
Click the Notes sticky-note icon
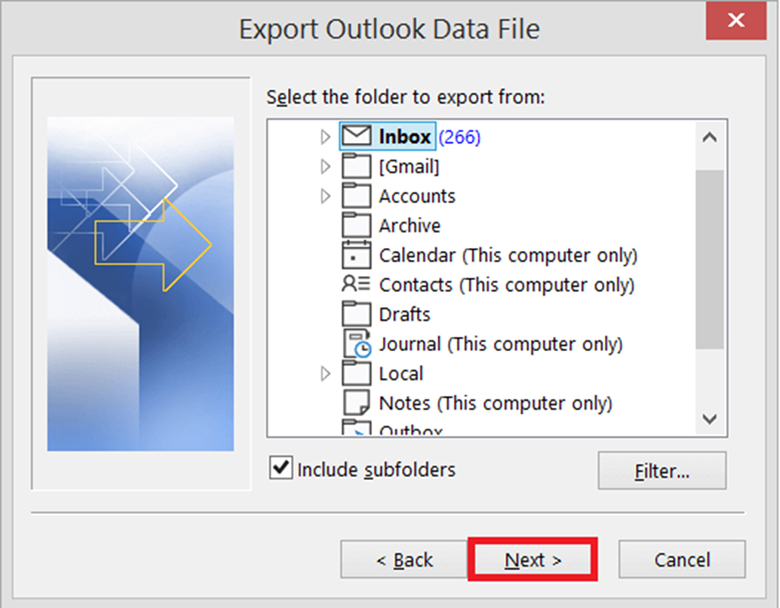(x=356, y=403)
